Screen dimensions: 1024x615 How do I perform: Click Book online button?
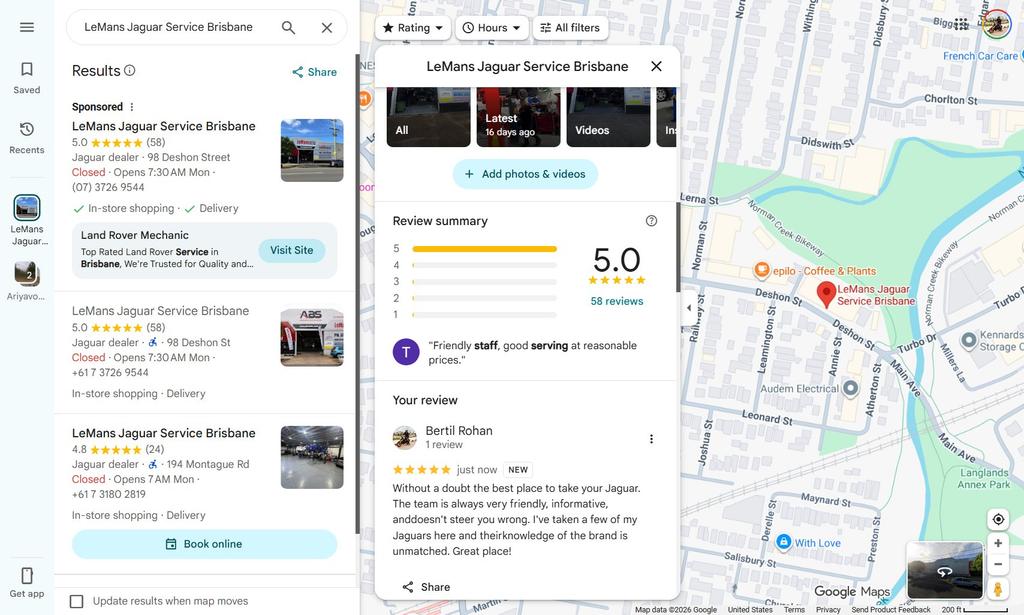click(x=204, y=544)
